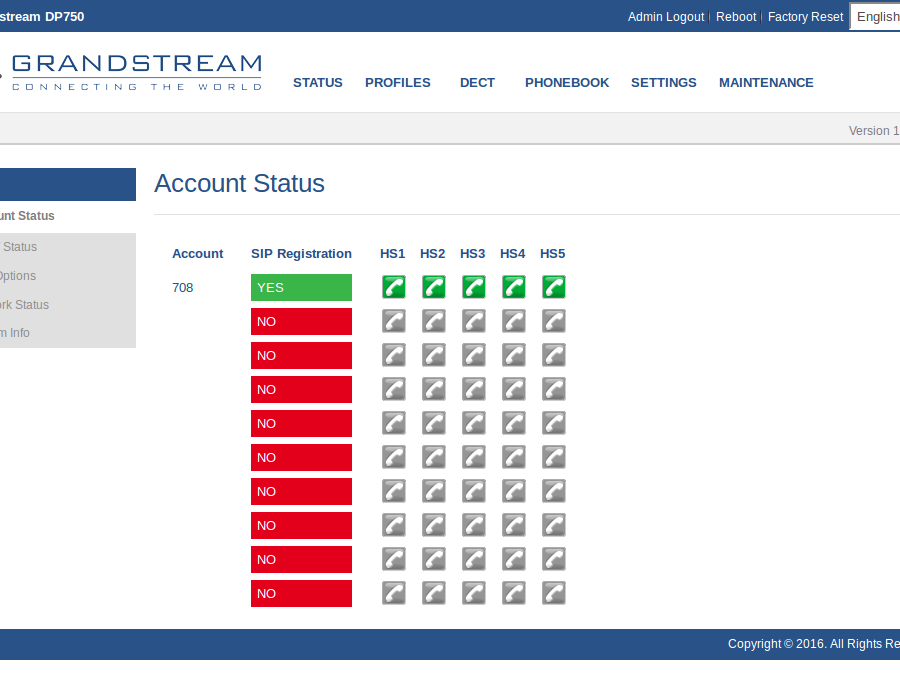
Task: Click the gray HS1 handset icon in second row
Action: [394, 321]
